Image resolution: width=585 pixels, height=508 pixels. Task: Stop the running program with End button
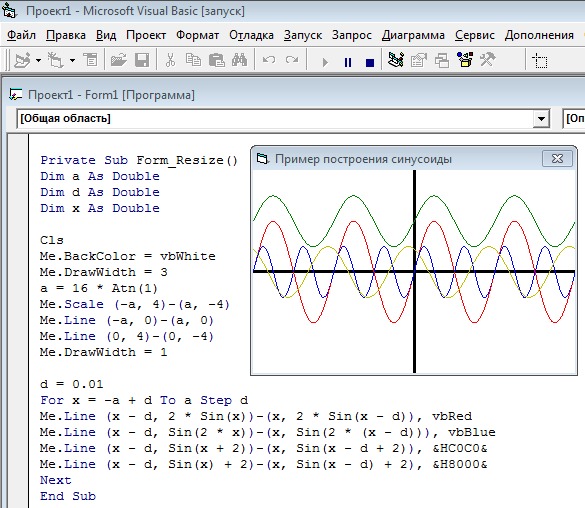pos(370,62)
